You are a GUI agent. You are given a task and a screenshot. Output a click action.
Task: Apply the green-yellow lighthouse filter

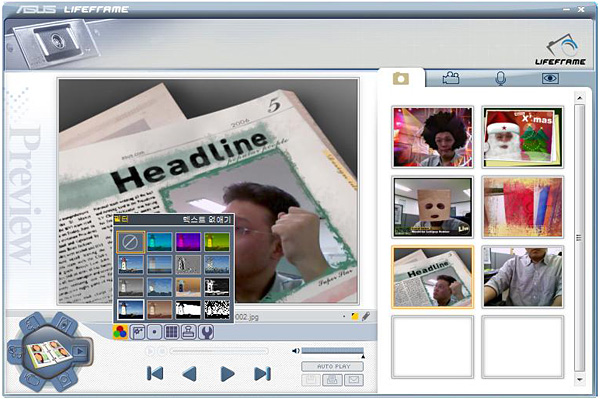tap(217, 242)
